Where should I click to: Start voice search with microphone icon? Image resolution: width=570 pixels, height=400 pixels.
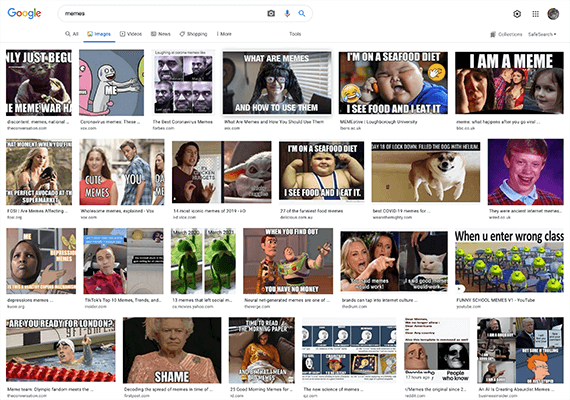[287, 13]
